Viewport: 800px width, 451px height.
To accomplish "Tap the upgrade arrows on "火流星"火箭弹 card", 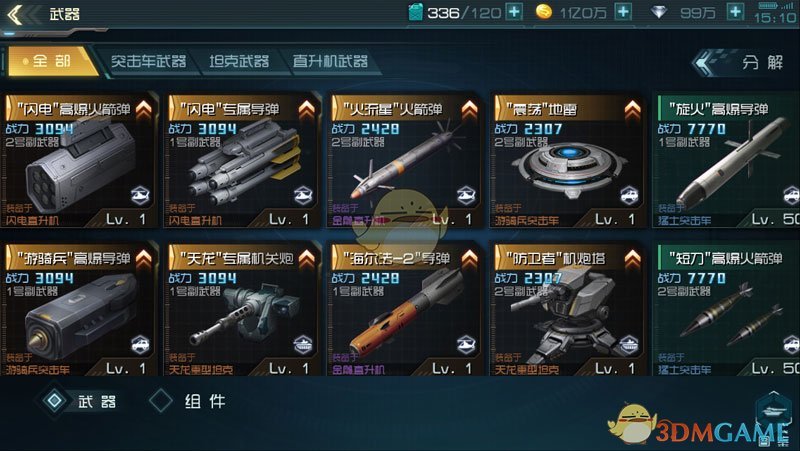I will (469, 109).
